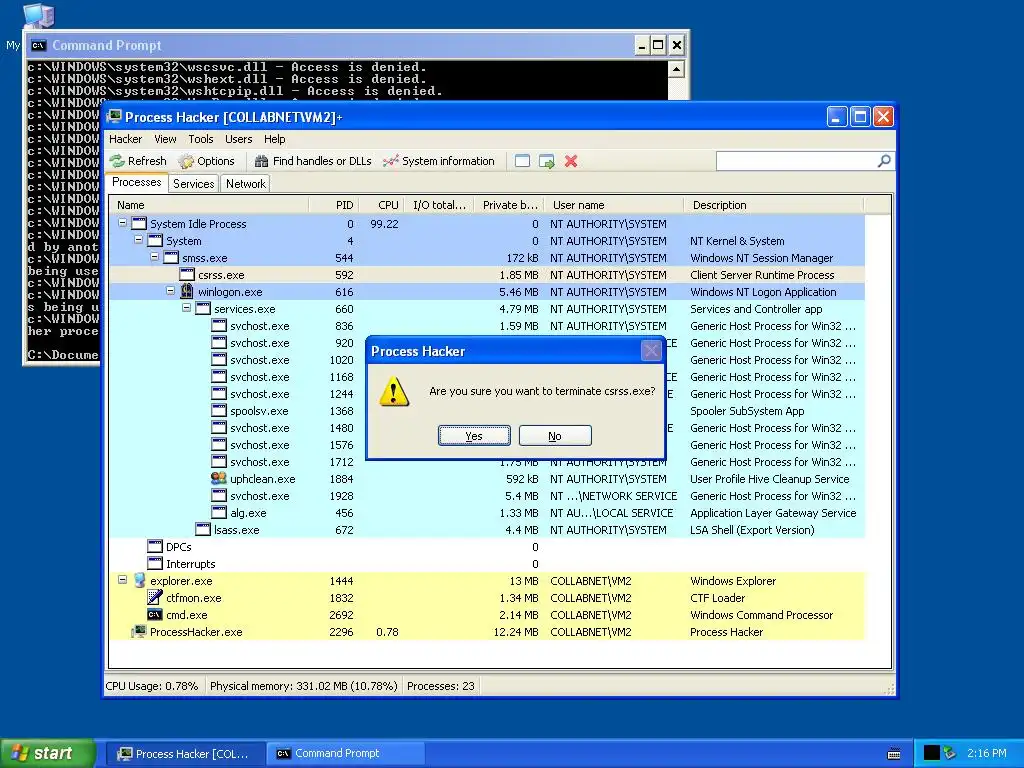1024x768 pixels.
Task: Sort by I/O total column header
Action: [x=440, y=205]
